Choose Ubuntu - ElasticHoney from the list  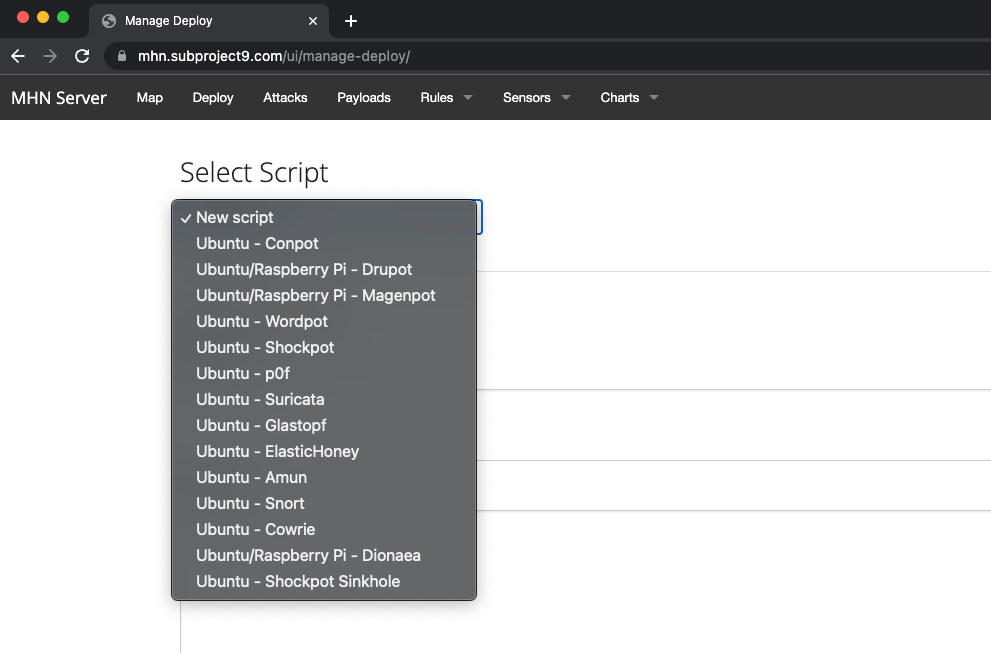[324, 451]
